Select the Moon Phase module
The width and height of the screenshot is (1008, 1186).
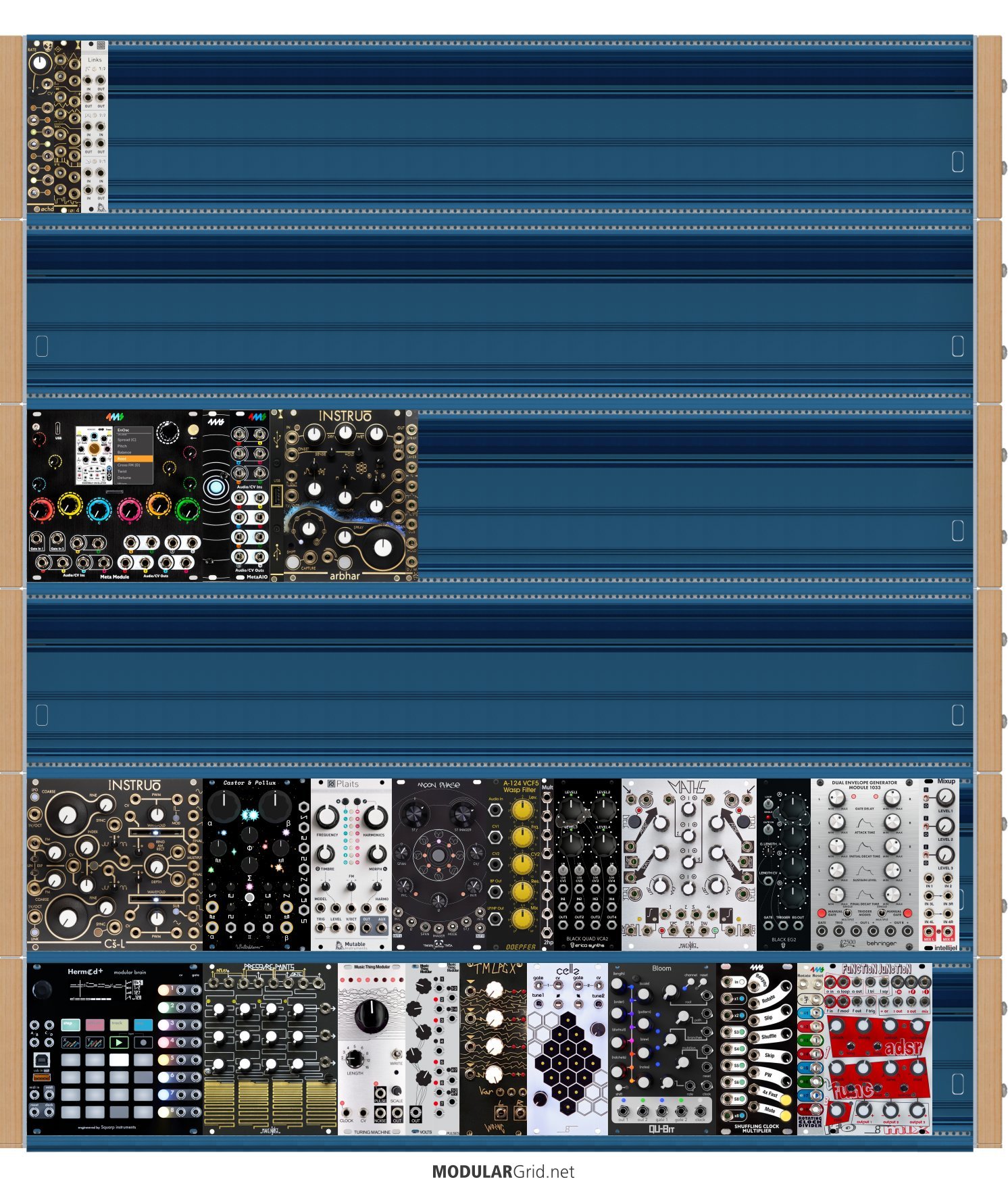coord(439,864)
